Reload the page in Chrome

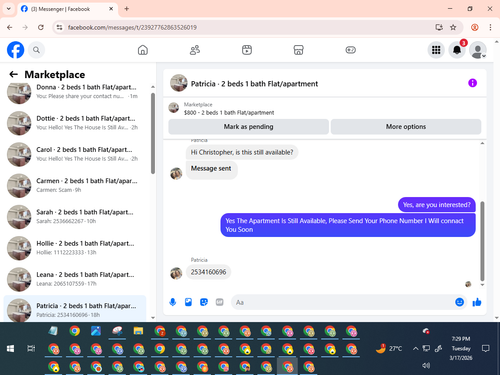click(x=41, y=27)
